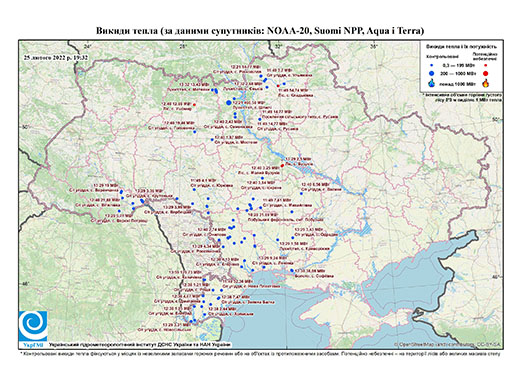The image size is (520, 368).
Task: Click the large blue circle in legend
Action: click(x=432, y=73)
